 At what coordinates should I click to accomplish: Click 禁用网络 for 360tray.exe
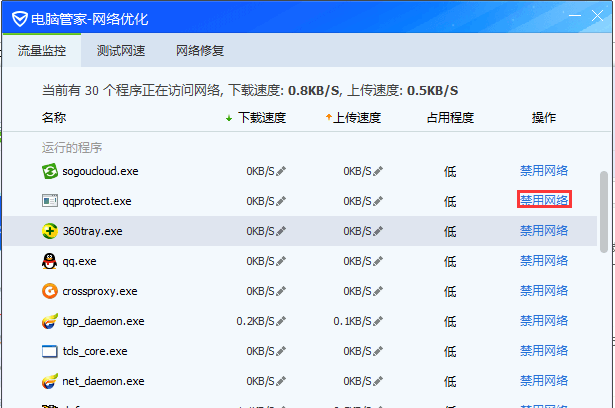point(544,231)
